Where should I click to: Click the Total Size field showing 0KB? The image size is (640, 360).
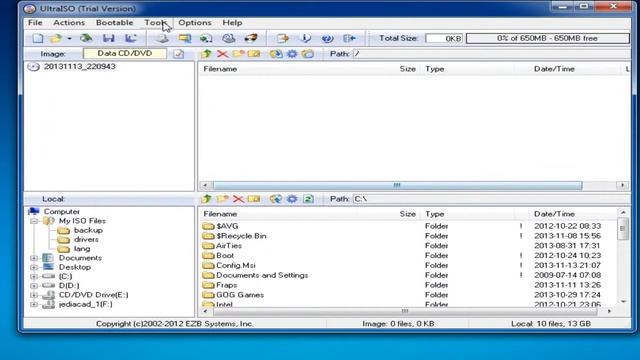[x=444, y=38]
